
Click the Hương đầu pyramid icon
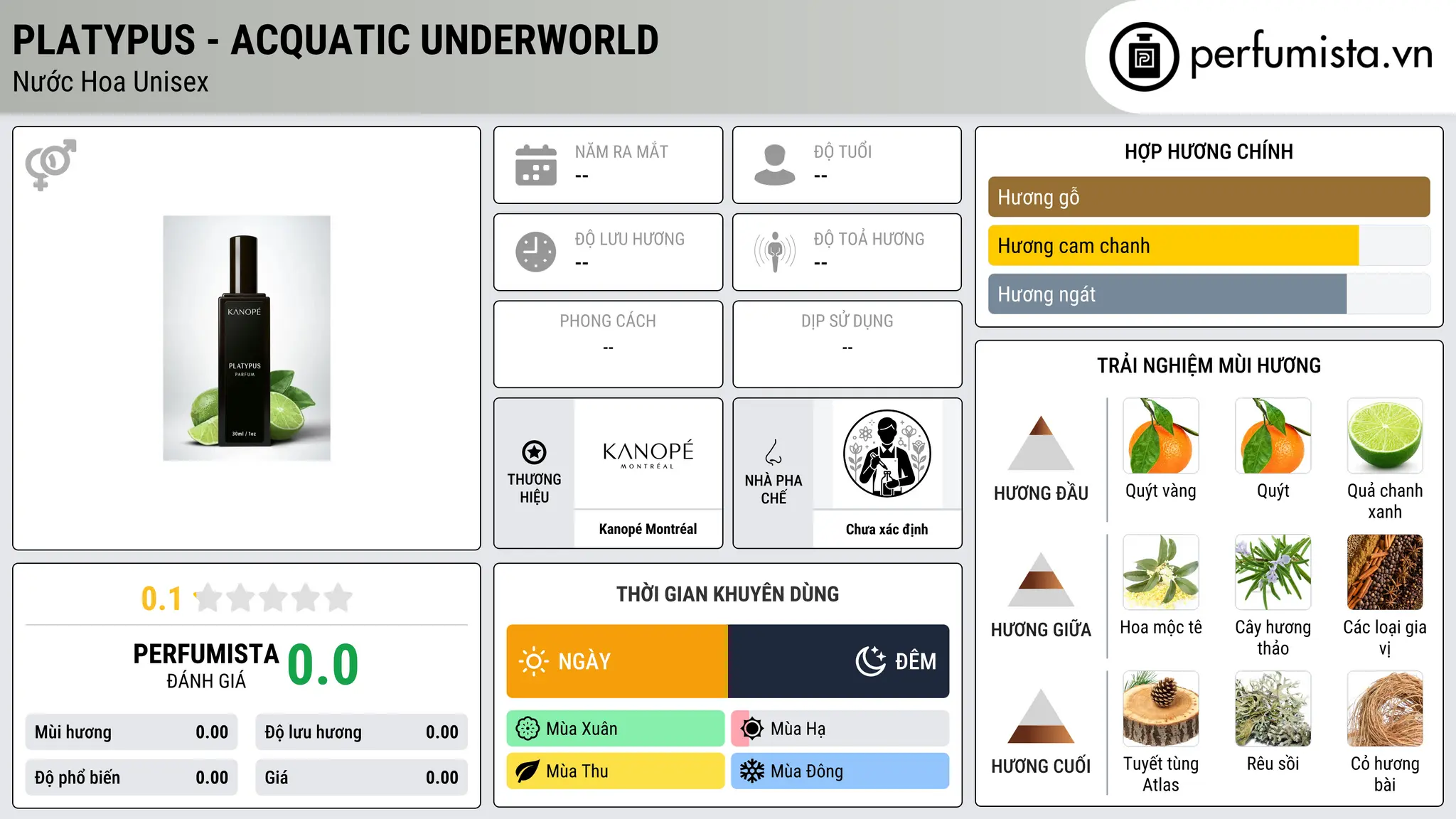(1041, 443)
